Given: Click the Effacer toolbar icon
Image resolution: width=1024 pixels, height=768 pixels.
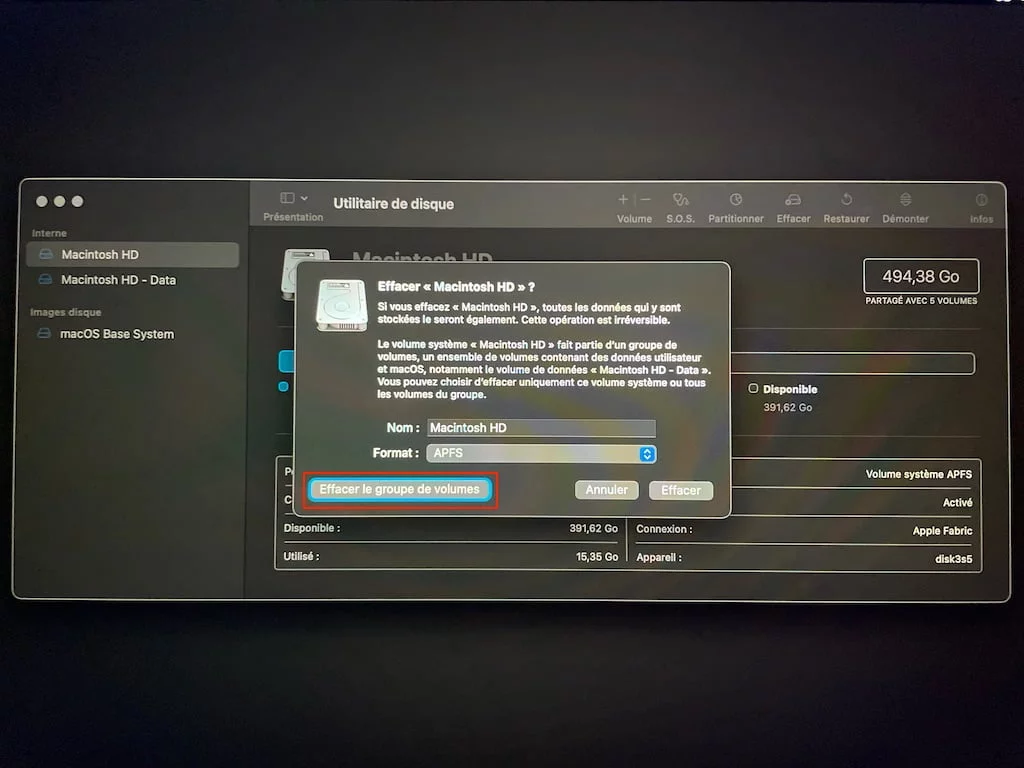Looking at the screenshot, I should [x=793, y=199].
